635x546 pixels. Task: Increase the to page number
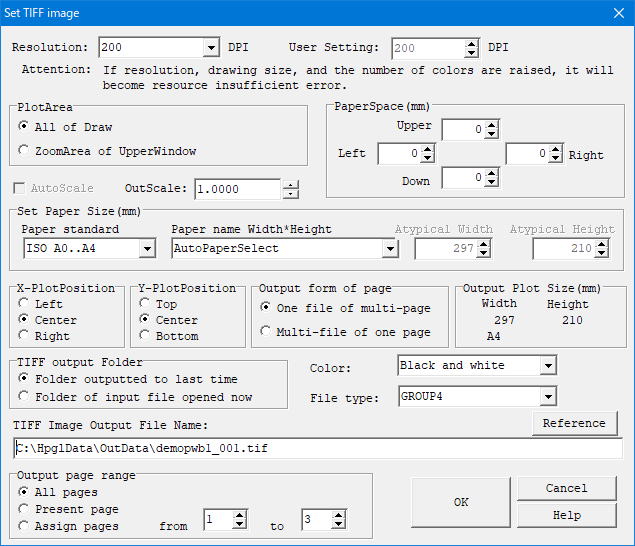point(338,515)
